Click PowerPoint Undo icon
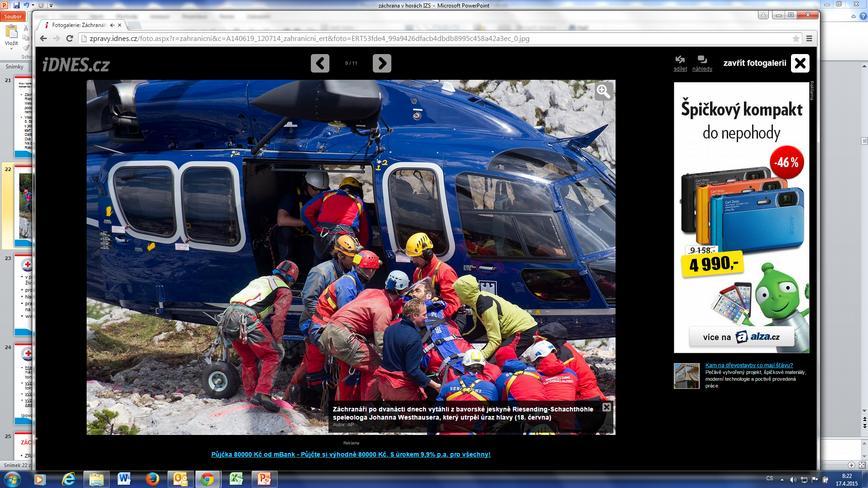868x488 pixels. coord(26,5)
